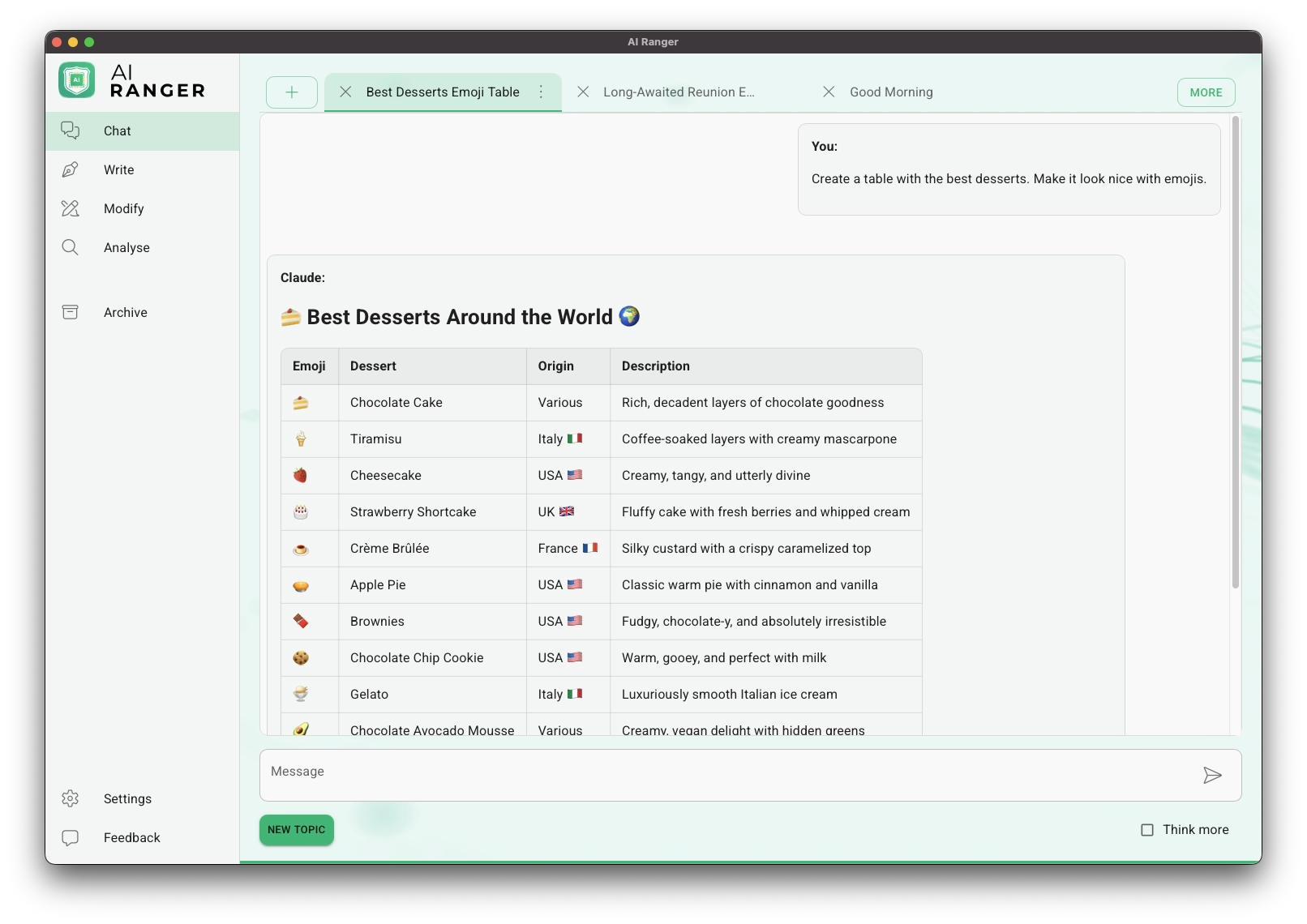Open the Write menu item
Screen dimensions: 1307x924
pos(143,170)
